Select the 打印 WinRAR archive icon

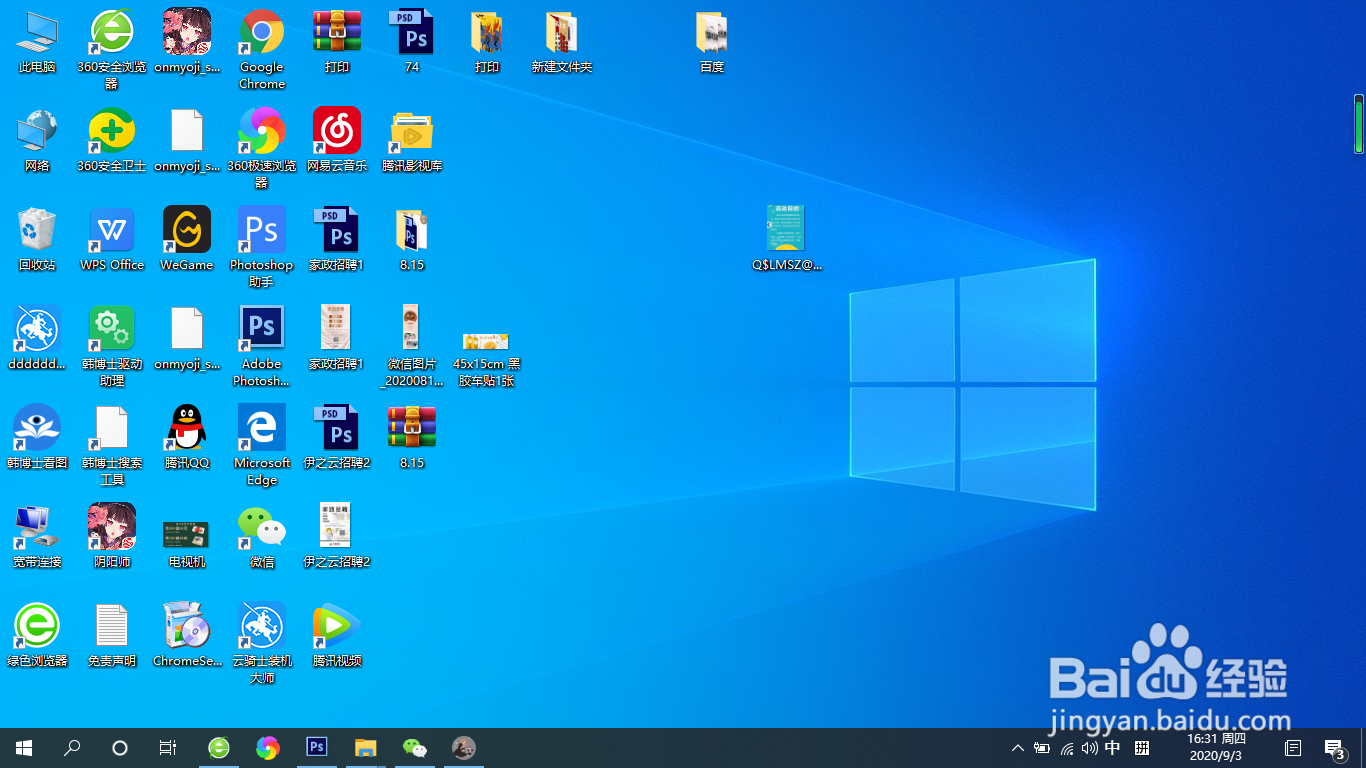pos(337,42)
